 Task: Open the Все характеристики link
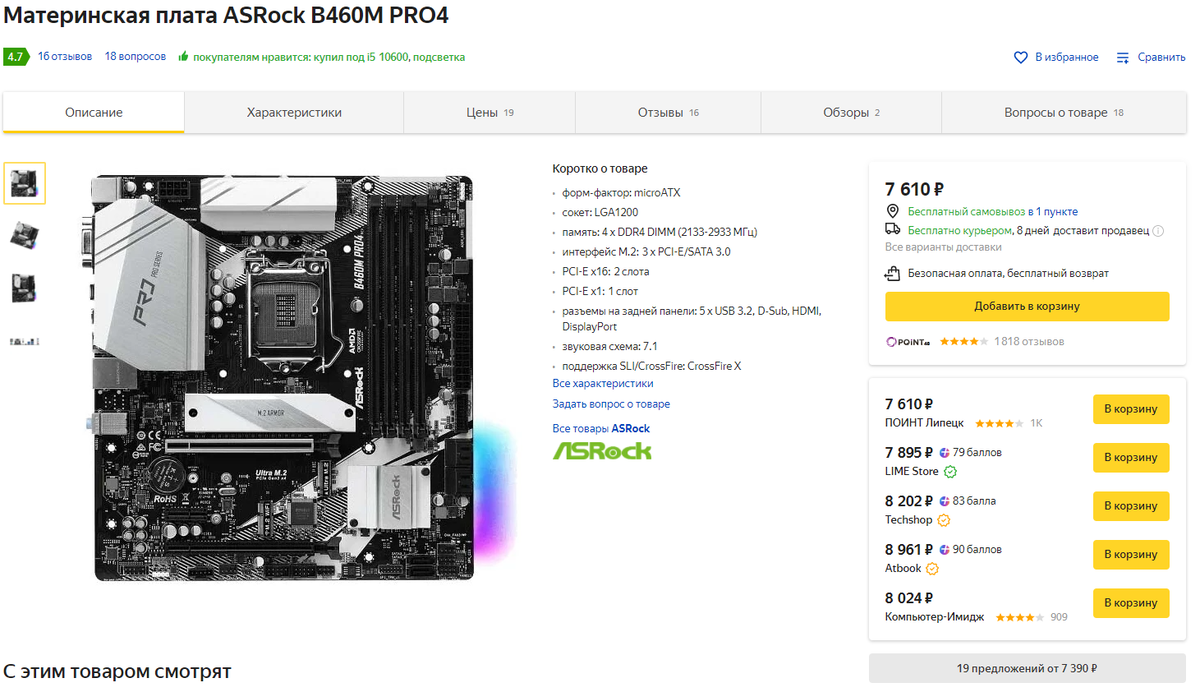[603, 384]
